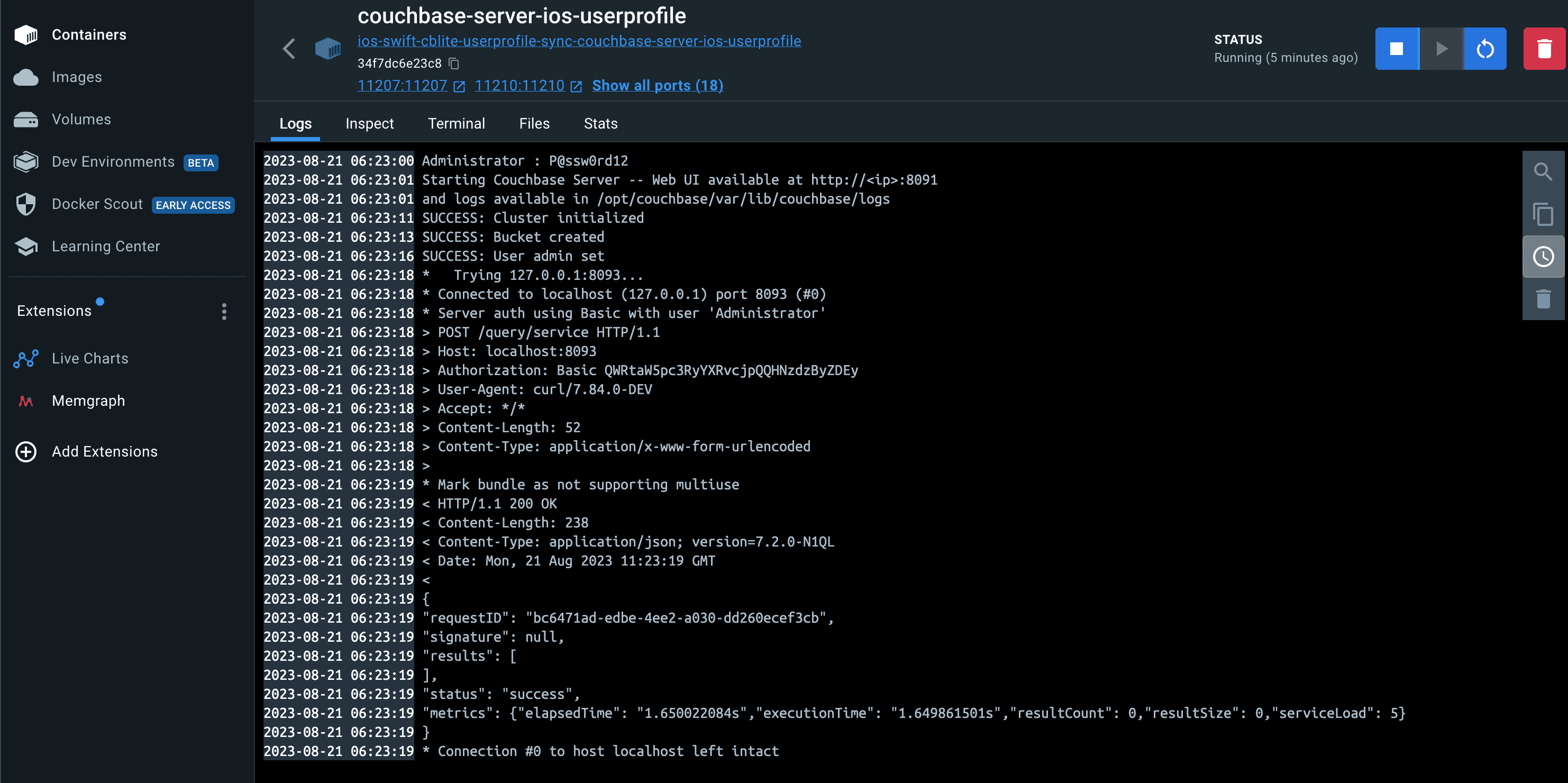The width and height of the screenshot is (1568, 783).
Task: Click the Memgraph label
Action: tap(88, 401)
